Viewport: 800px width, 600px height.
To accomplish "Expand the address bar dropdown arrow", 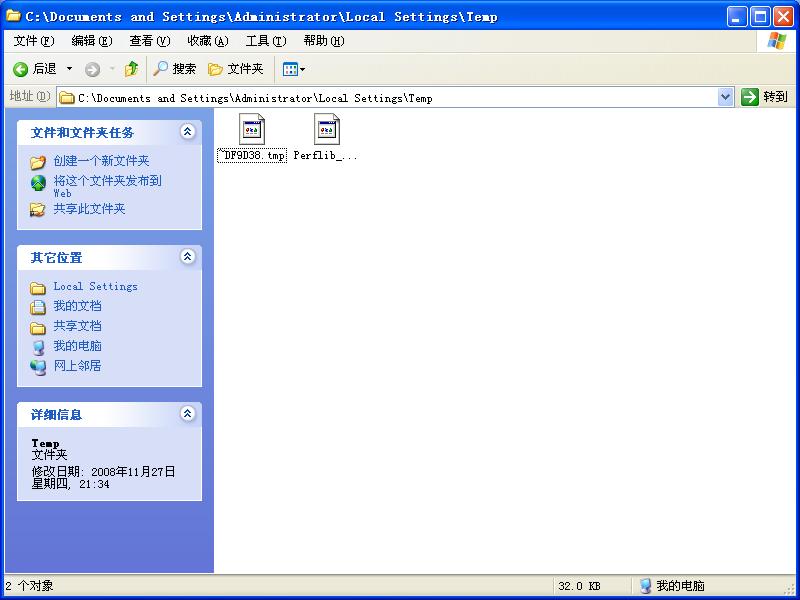I will point(725,97).
